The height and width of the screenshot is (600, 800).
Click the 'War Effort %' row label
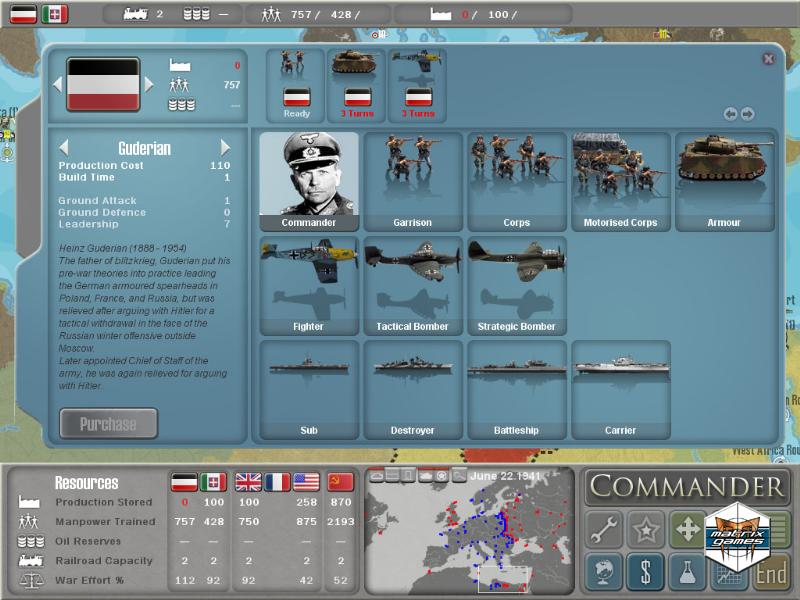(89, 580)
